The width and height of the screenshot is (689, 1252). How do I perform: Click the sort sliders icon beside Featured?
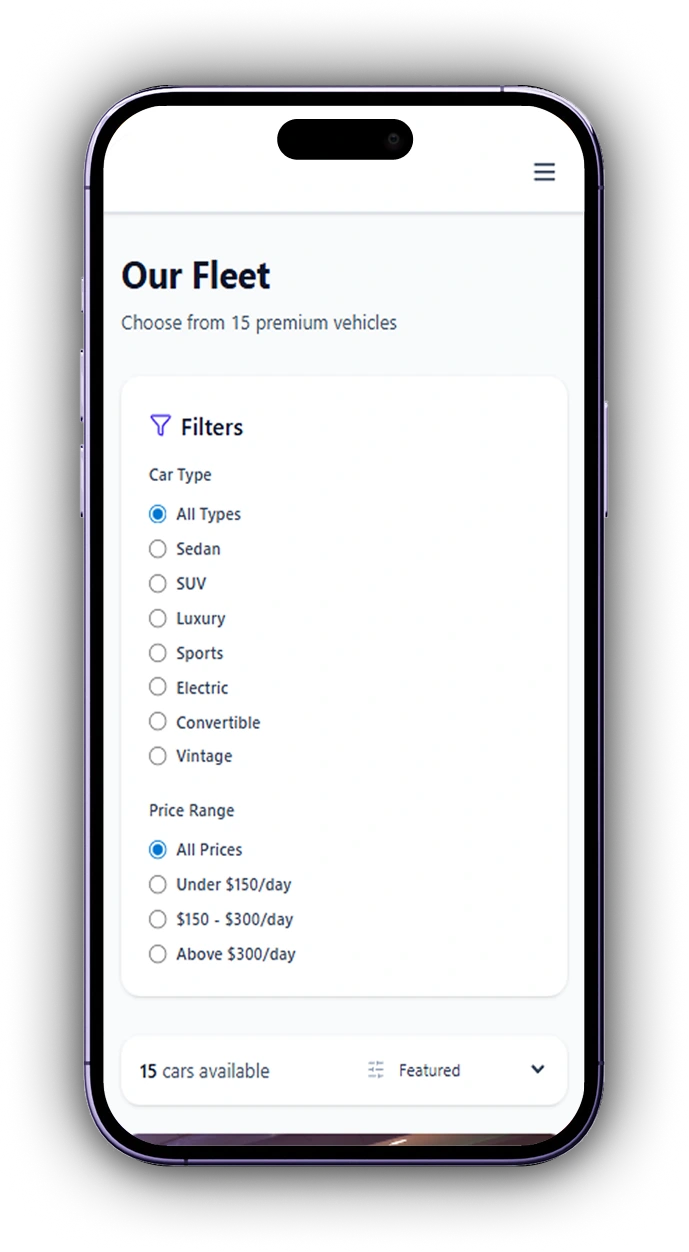click(376, 1070)
